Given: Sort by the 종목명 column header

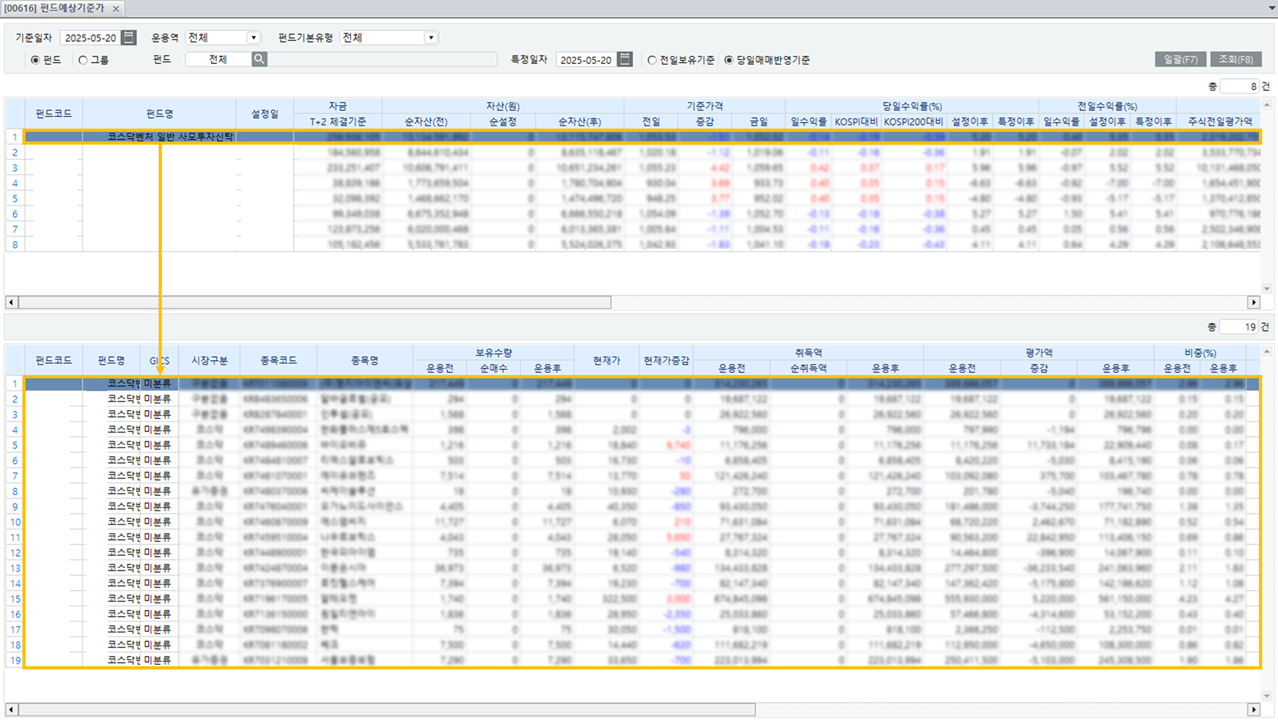Looking at the screenshot, I should tap(364, 360).
